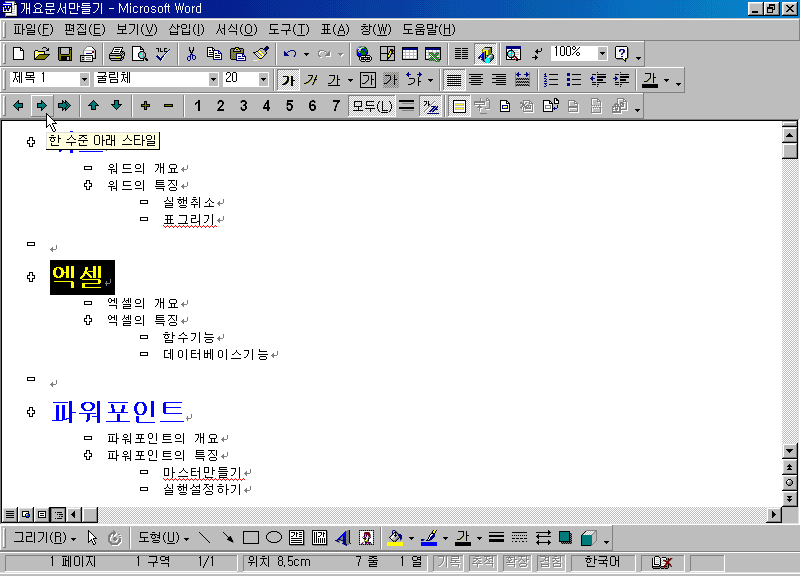Open the font dropdown showing 굴림체

[213, 79]
